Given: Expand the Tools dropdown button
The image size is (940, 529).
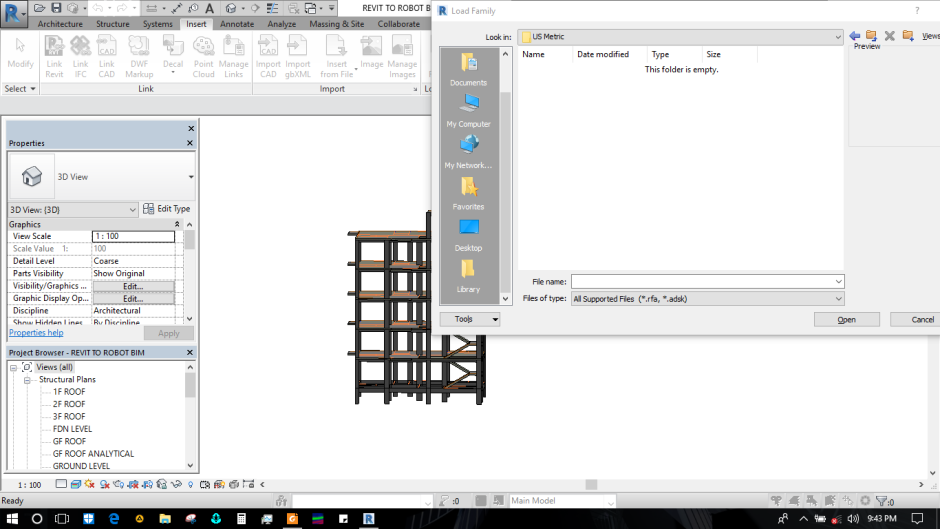Looking at the screenshot, I should (470, 319).
